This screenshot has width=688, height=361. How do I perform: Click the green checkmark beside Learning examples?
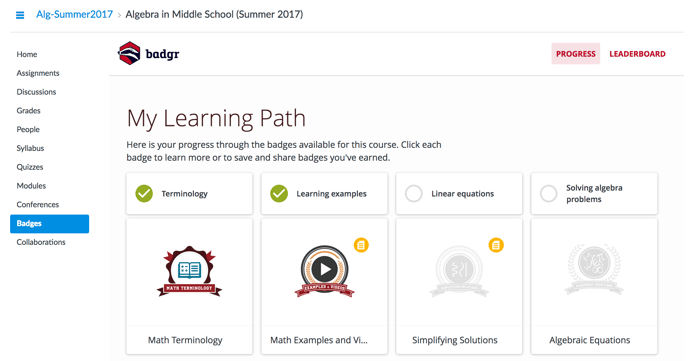tap(279, 193)
